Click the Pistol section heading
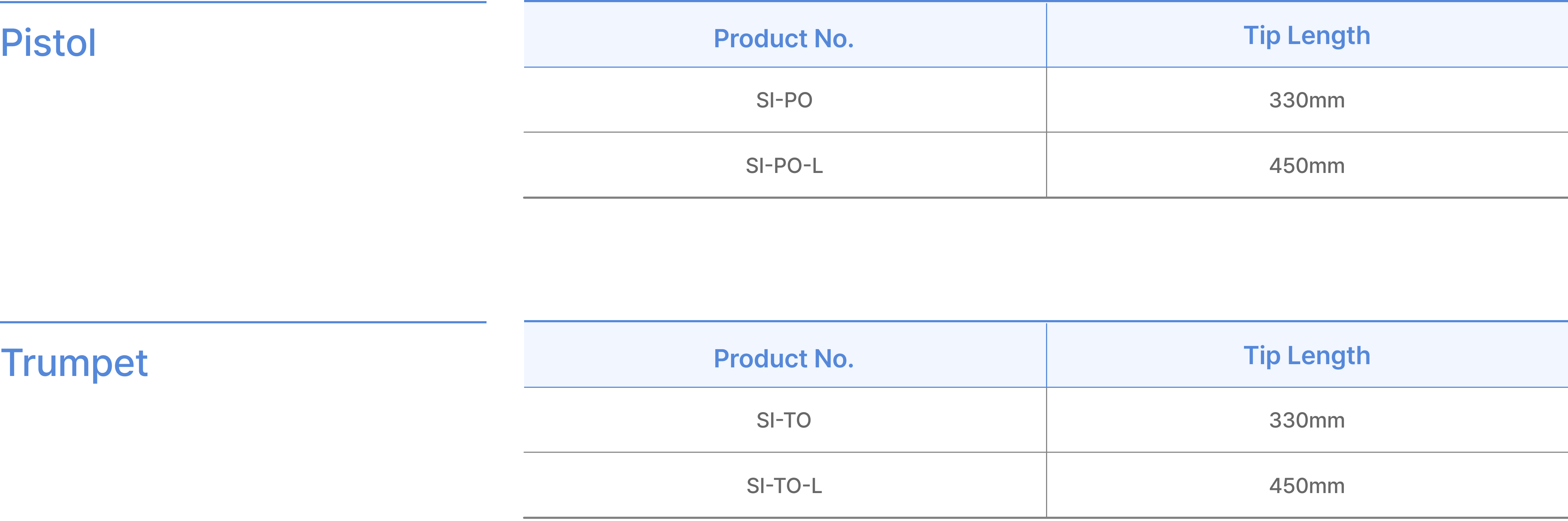Image resolution: width=1568 pixels, height=521 pixels. (x=49, y=43)
